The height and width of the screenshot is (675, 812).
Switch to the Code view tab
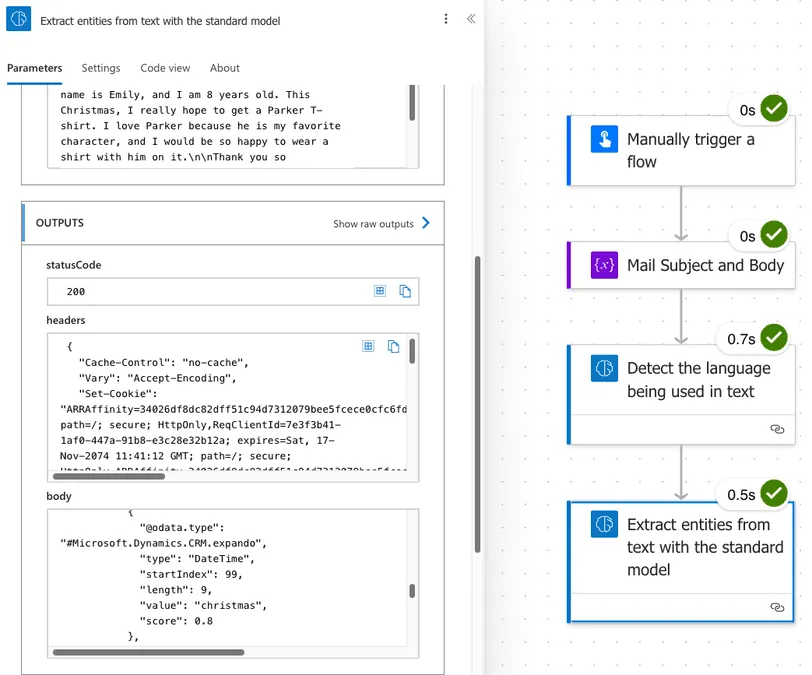point(165,68)
